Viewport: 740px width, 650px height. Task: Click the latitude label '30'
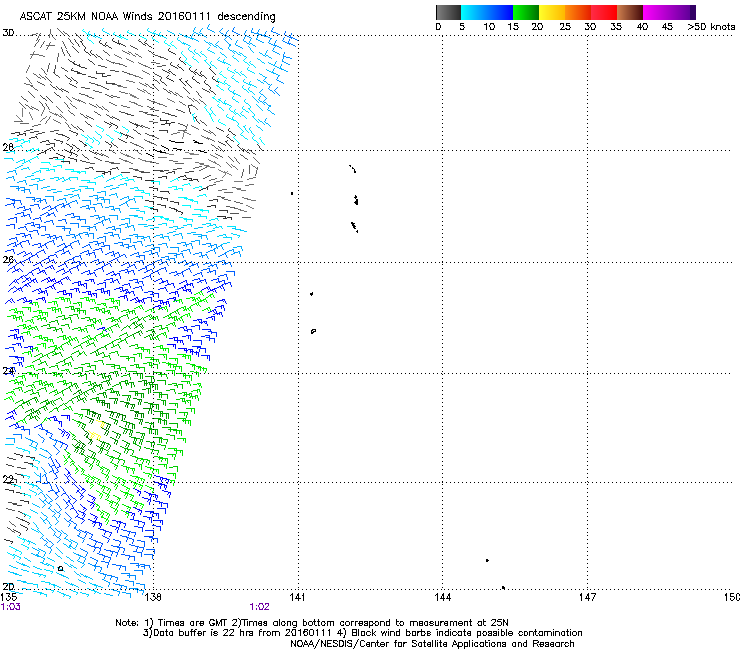coord(8,33)
